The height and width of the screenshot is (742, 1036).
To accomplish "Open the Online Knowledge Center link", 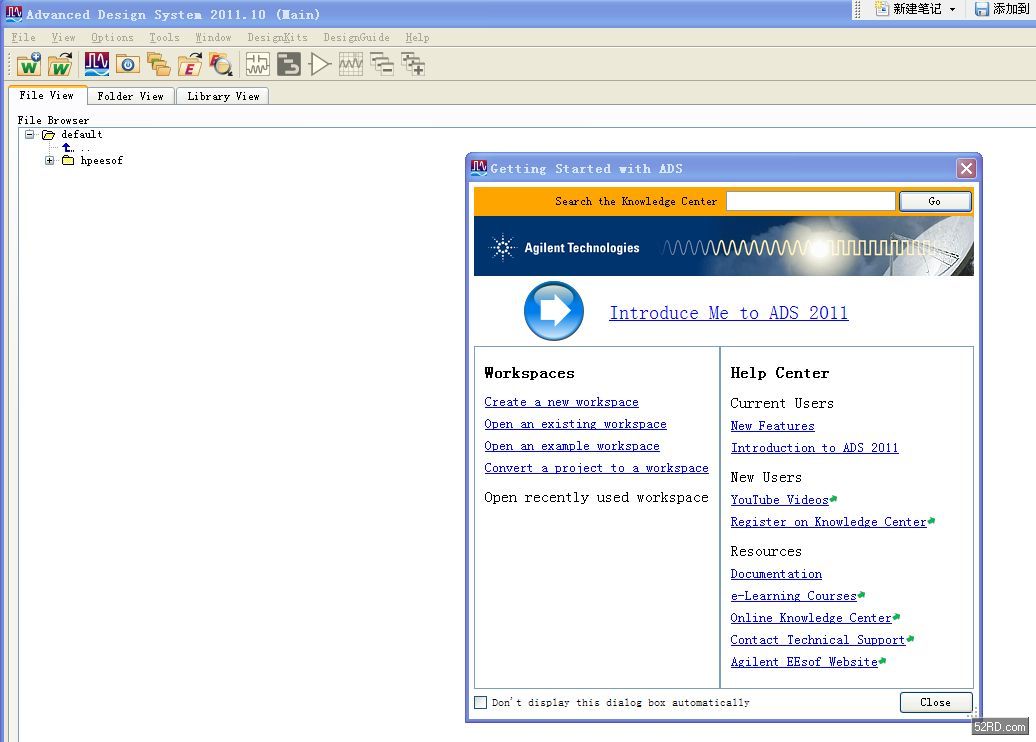I will pos(811,617).
